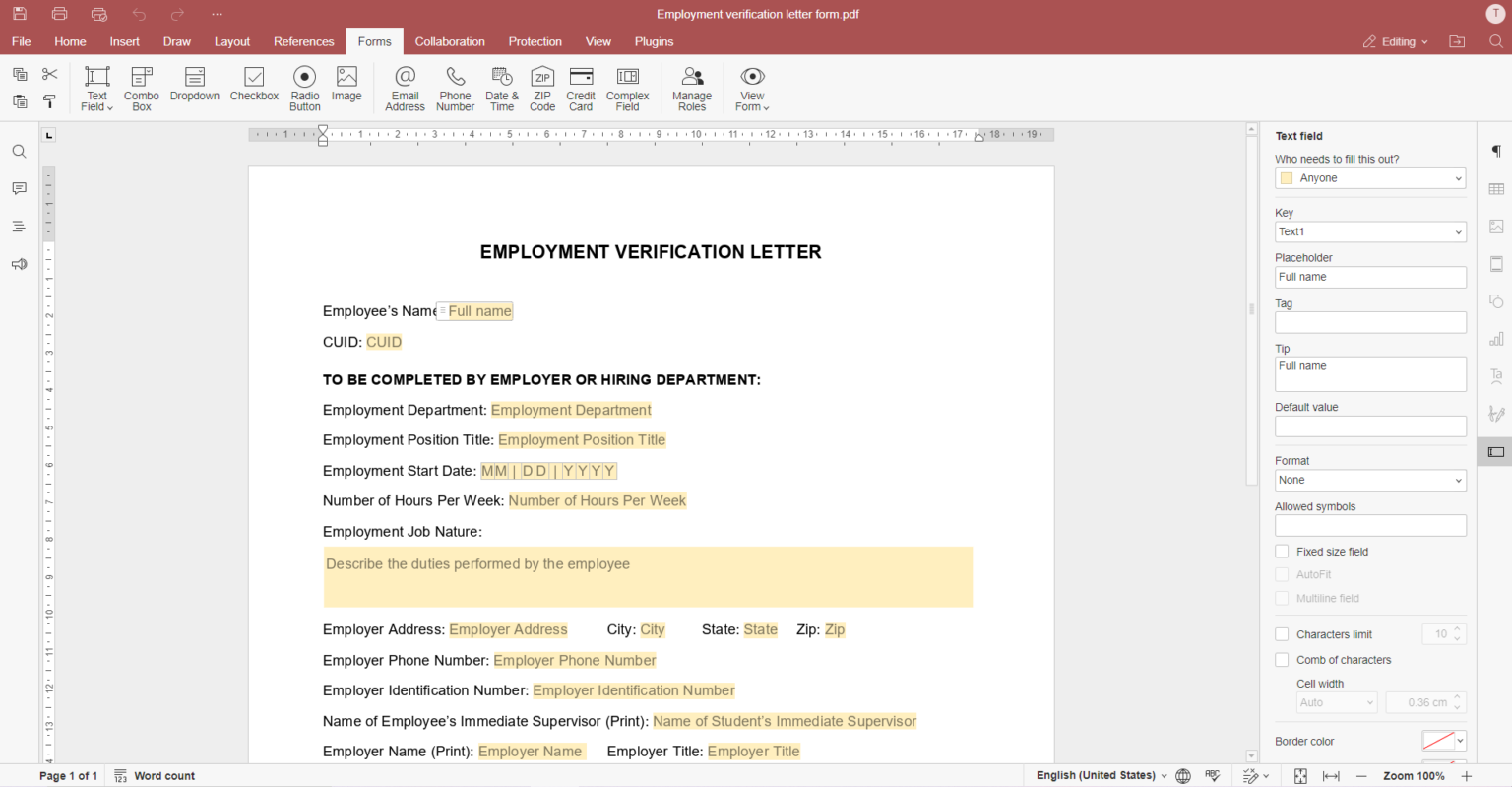Open Manage Roles
The height and width of the screenshot is (787, 1512).
click(x=692, y=88)
